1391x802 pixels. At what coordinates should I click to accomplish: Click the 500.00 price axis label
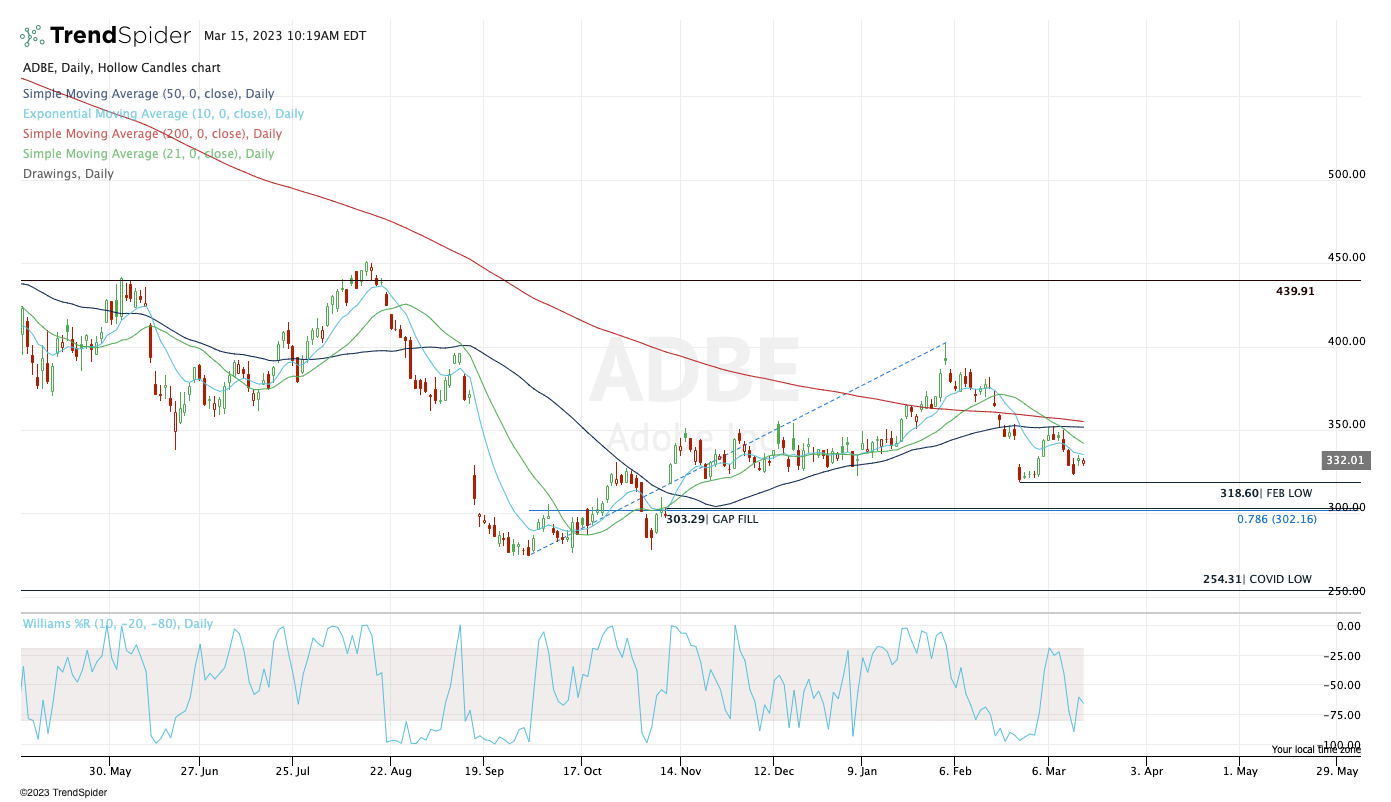point(1346,174)
